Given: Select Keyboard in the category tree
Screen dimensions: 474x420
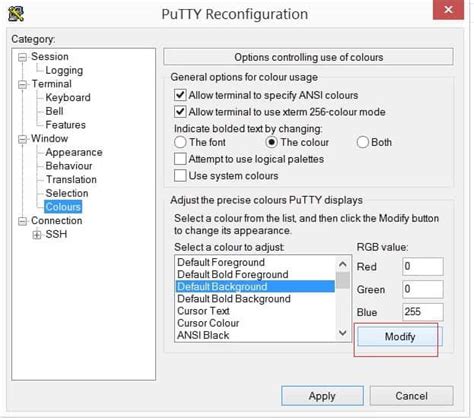Looking at the screenshot, I should click(x=68, y=97).
